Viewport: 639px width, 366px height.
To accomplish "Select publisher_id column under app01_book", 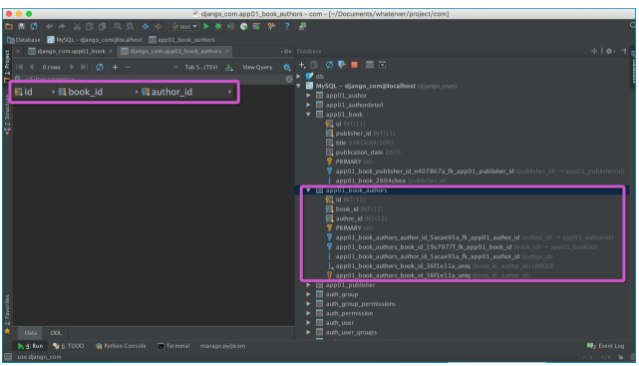I will (x=361, y=133).
